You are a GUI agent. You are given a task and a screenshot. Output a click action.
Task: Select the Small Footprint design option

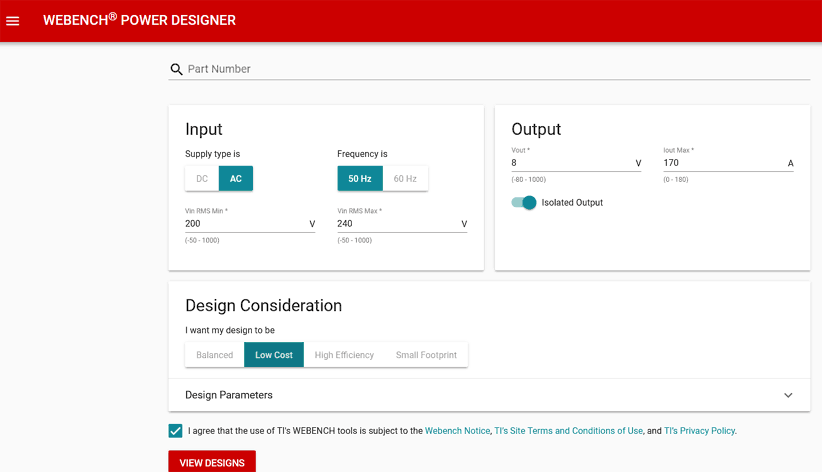point(427,355)
